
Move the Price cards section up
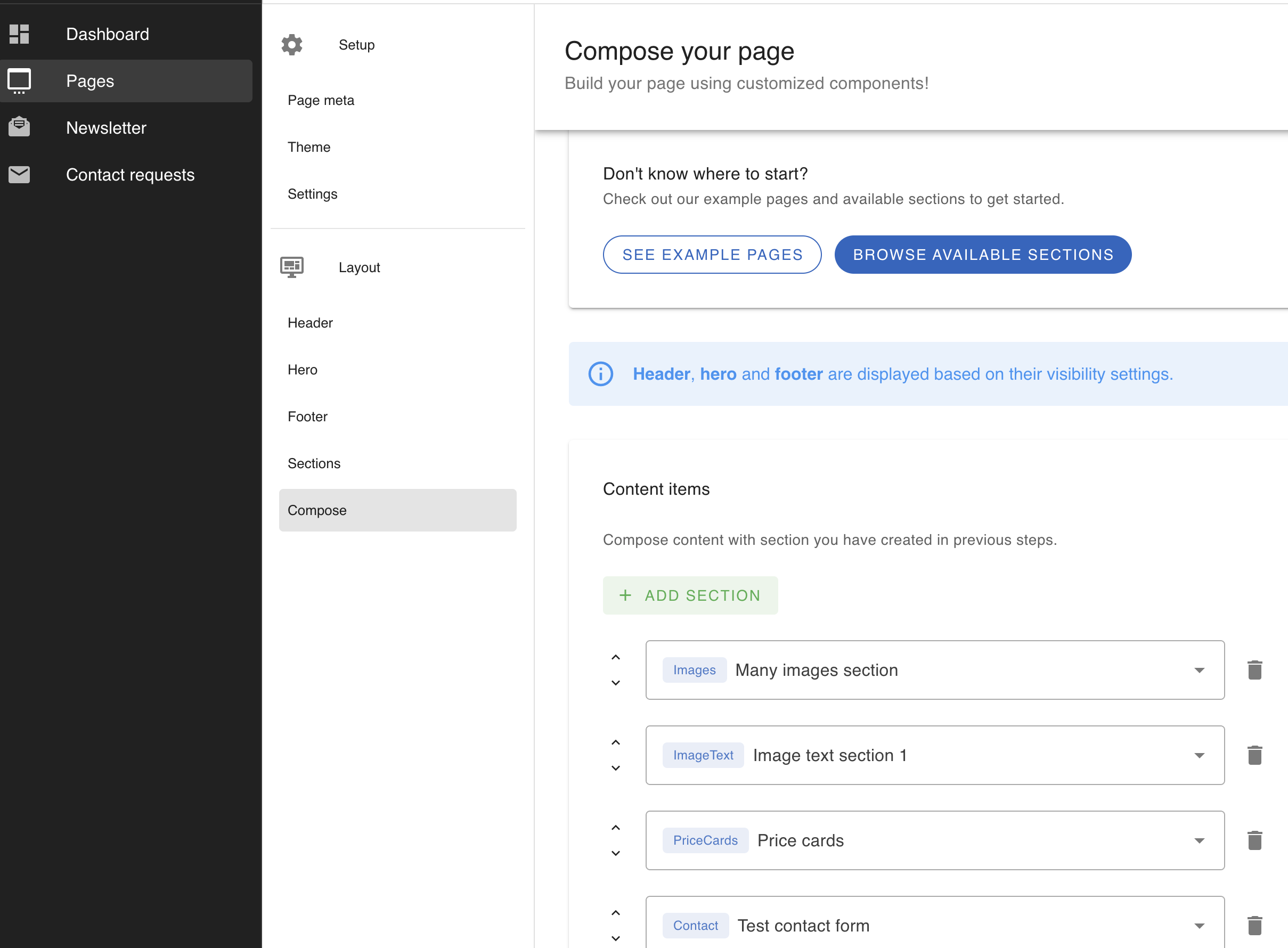point(616,827)
